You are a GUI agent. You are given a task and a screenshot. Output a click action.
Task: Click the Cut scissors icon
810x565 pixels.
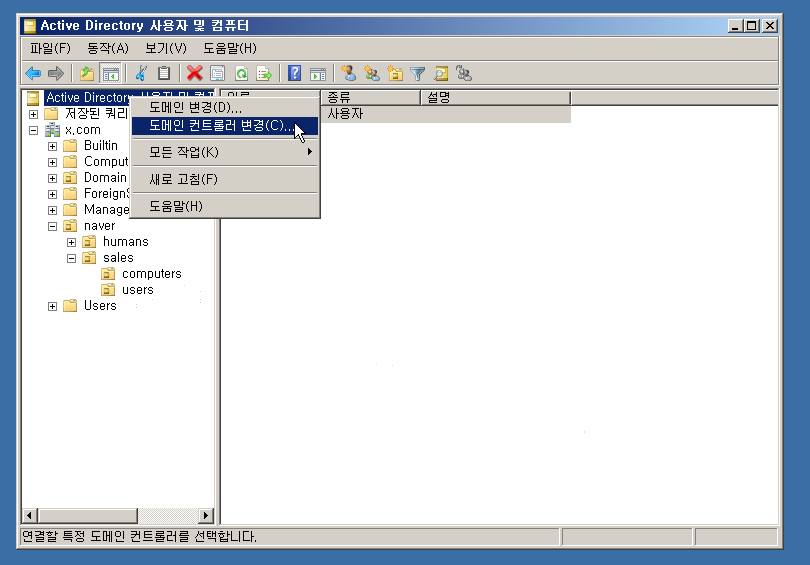coord(141,73)
